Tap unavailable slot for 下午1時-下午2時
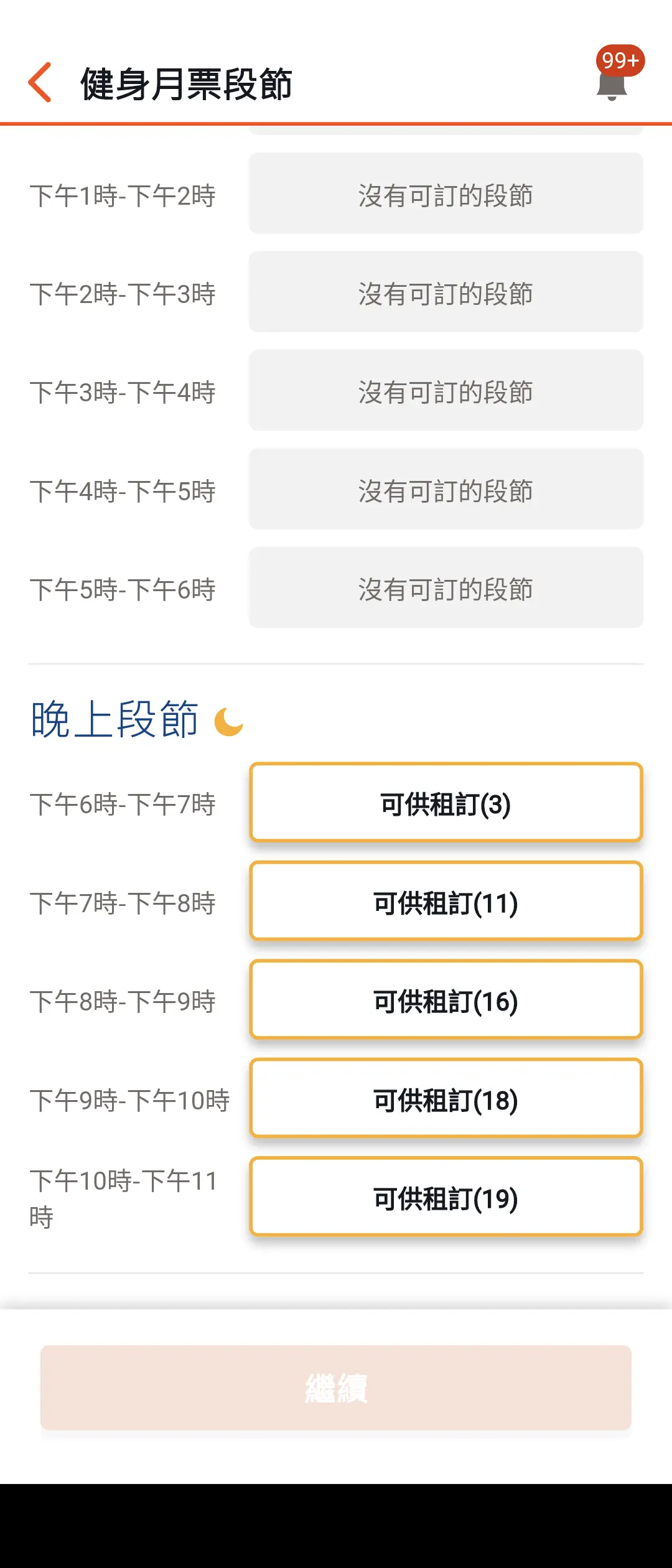The width and height of the screenshot is (672, 1568). pos(446,194)
